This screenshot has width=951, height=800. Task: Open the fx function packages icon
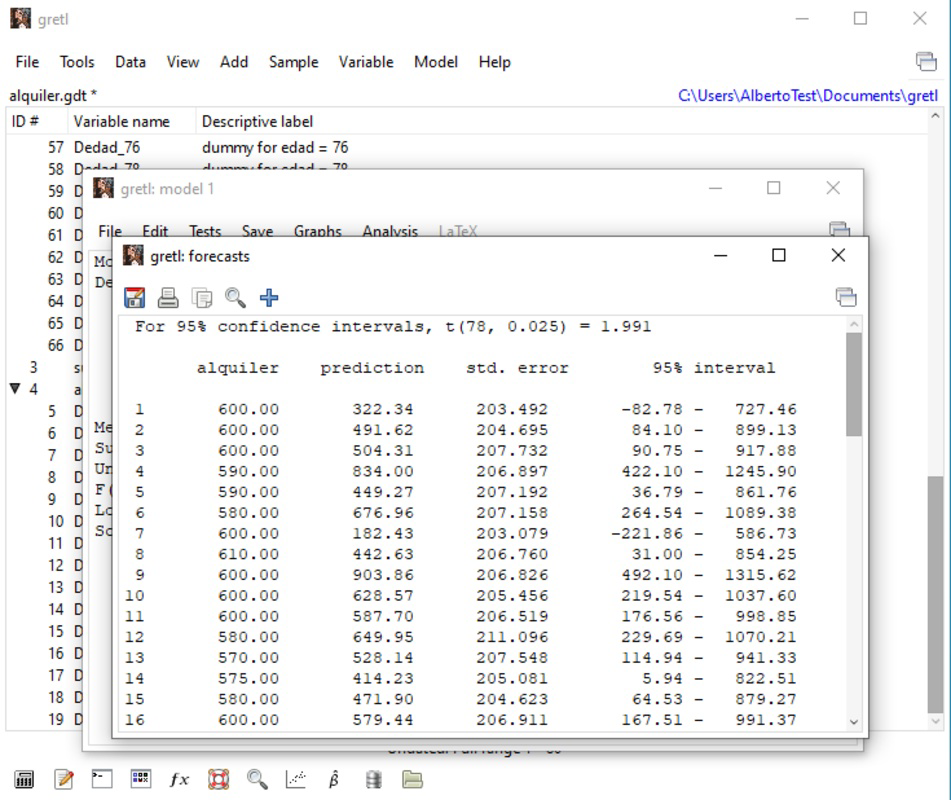[180, 779]
